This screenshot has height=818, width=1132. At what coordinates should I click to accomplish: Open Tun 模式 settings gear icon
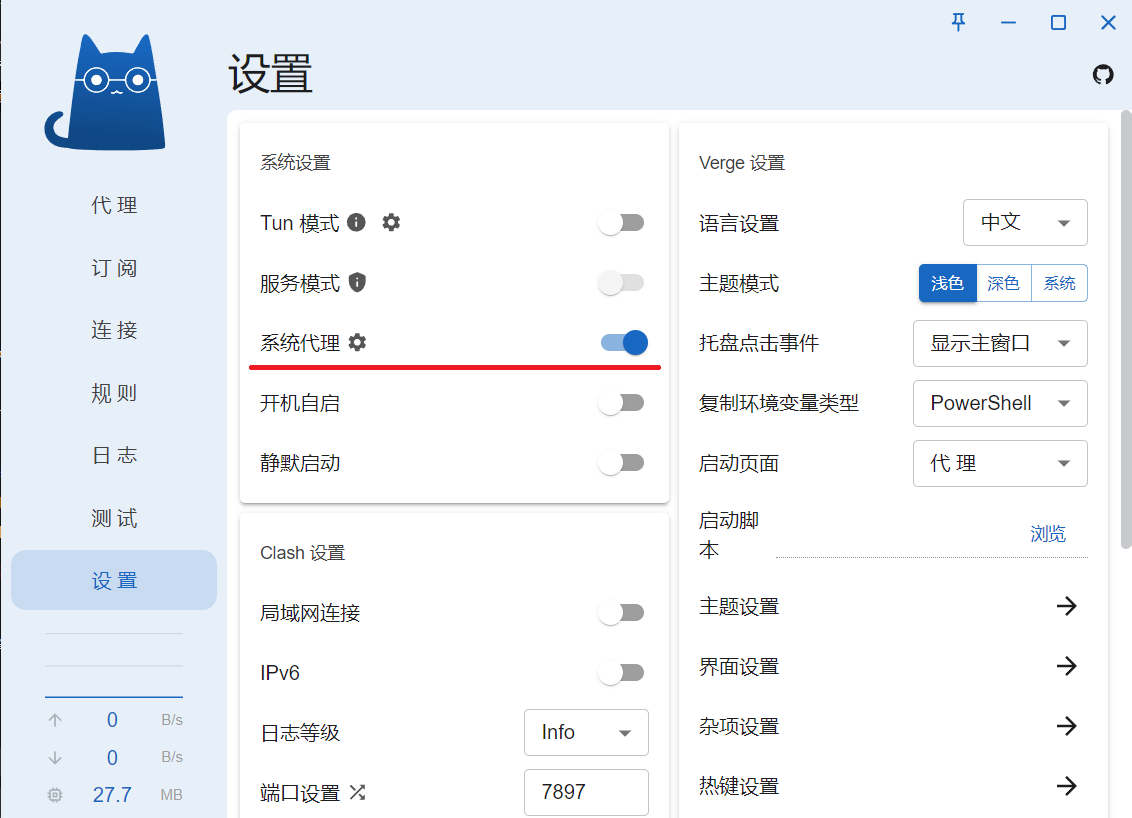pos(390,222)
